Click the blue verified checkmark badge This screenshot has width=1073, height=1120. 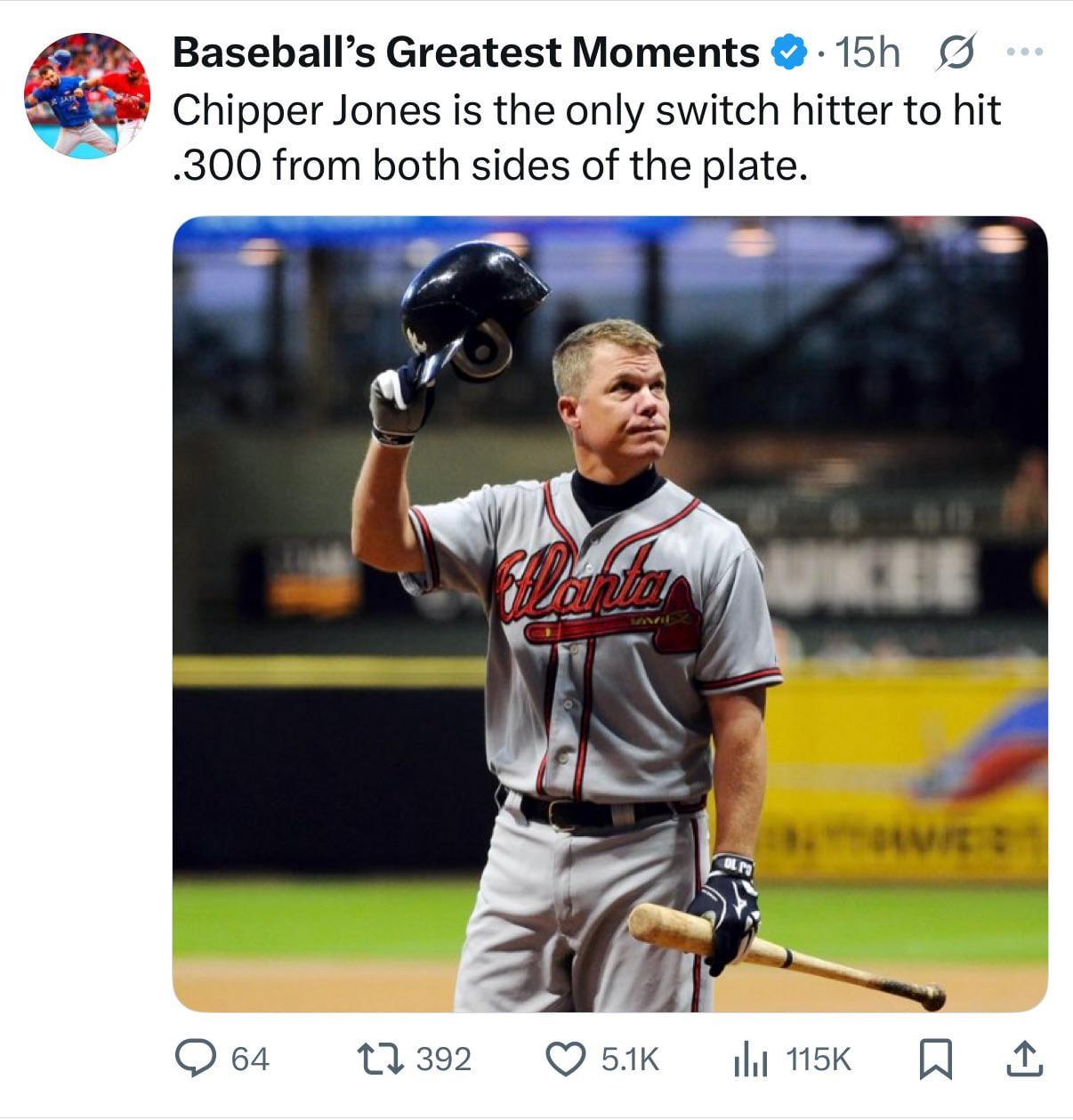[787, 53]
